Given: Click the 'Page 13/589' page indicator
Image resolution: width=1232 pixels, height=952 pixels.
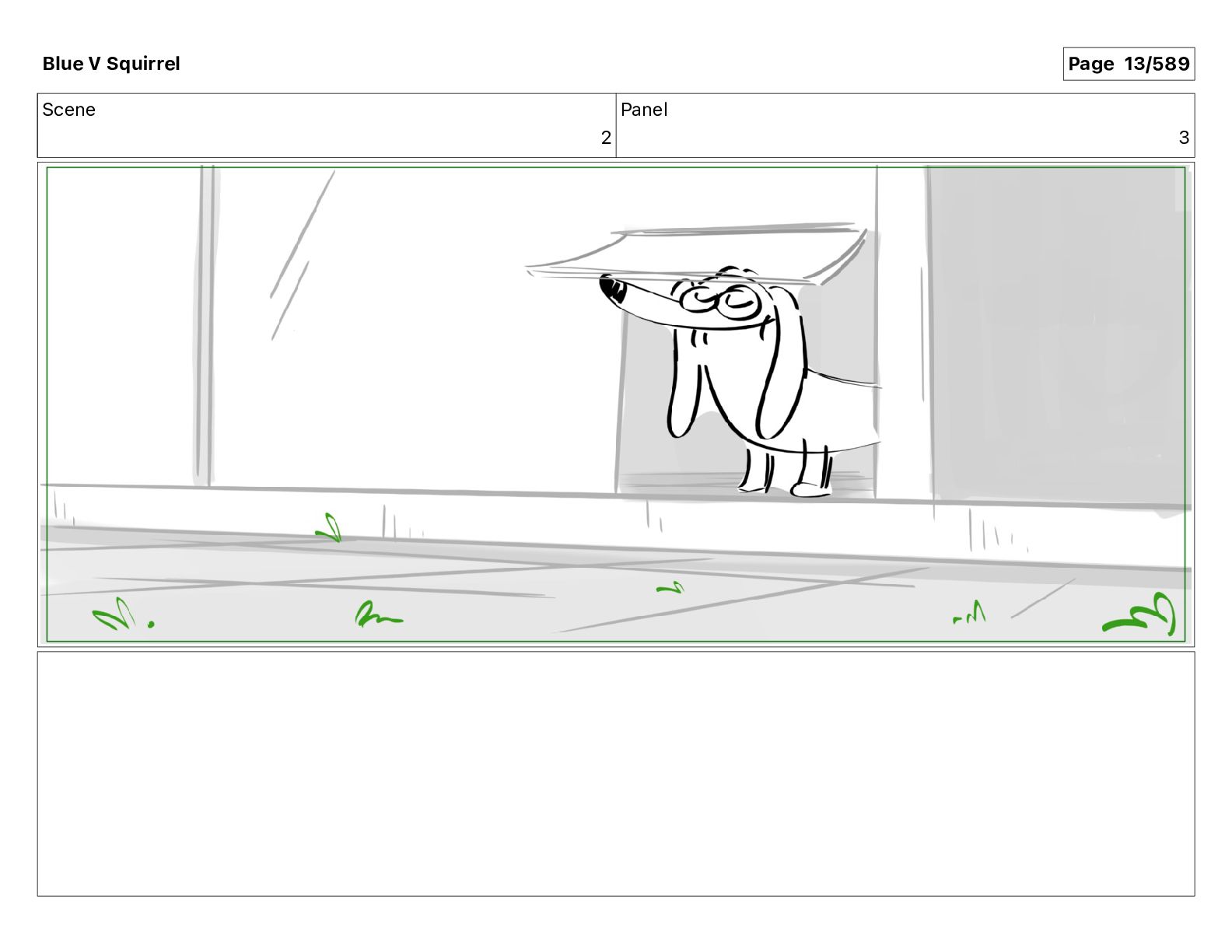Looking at the screenshot, I should [x=1129, y=64].
